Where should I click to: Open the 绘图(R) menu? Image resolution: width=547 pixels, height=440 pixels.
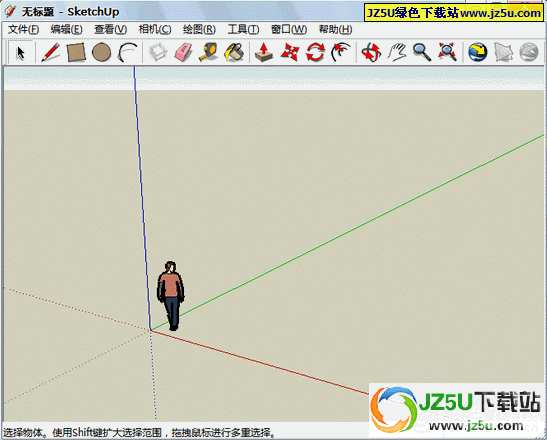coord(199,29)
